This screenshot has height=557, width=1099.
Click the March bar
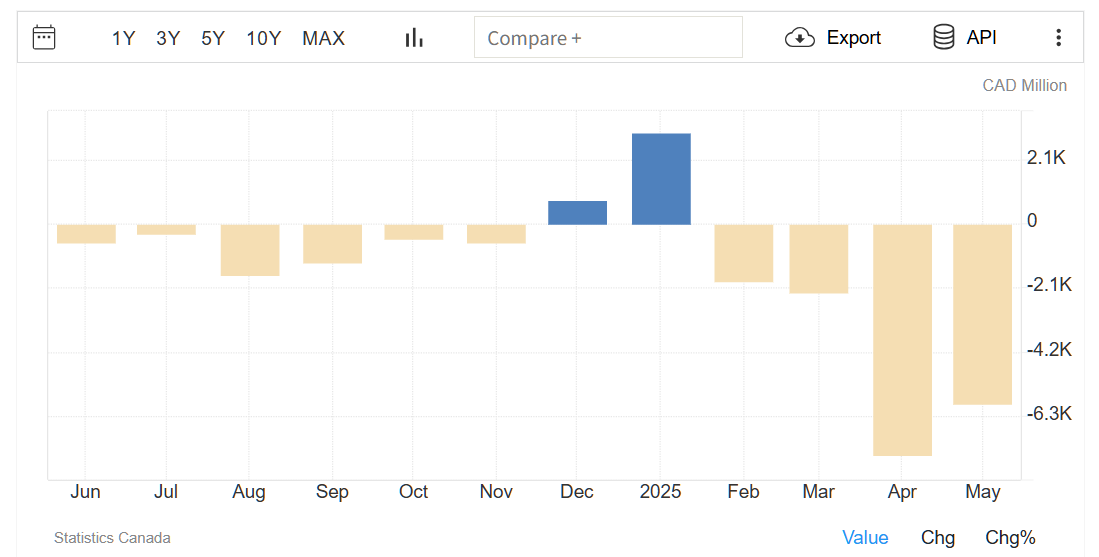click(819, 259)
